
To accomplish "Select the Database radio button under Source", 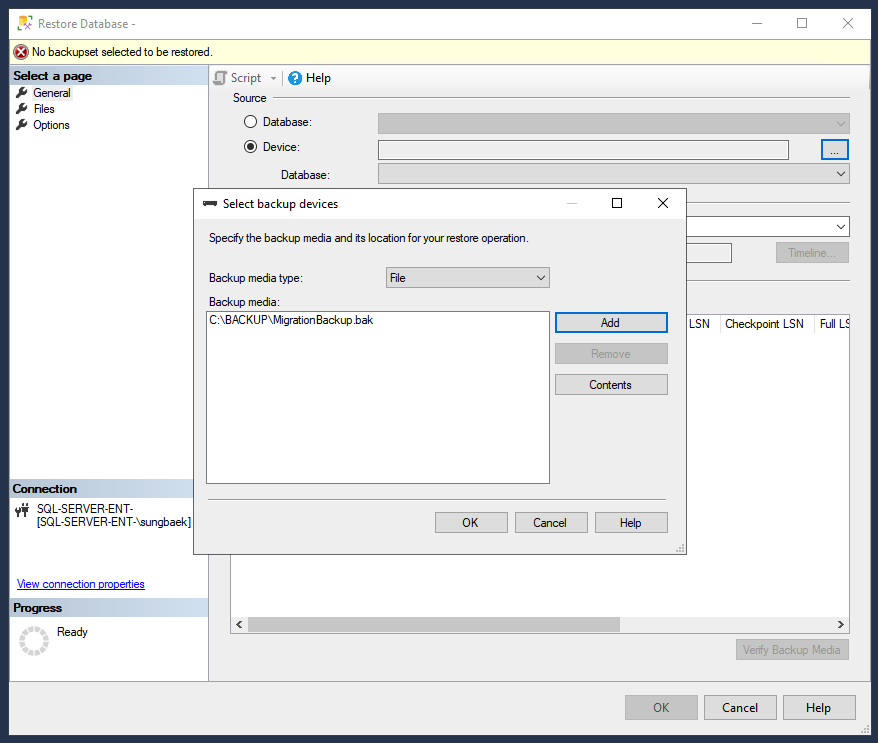I will pos(250,121).
